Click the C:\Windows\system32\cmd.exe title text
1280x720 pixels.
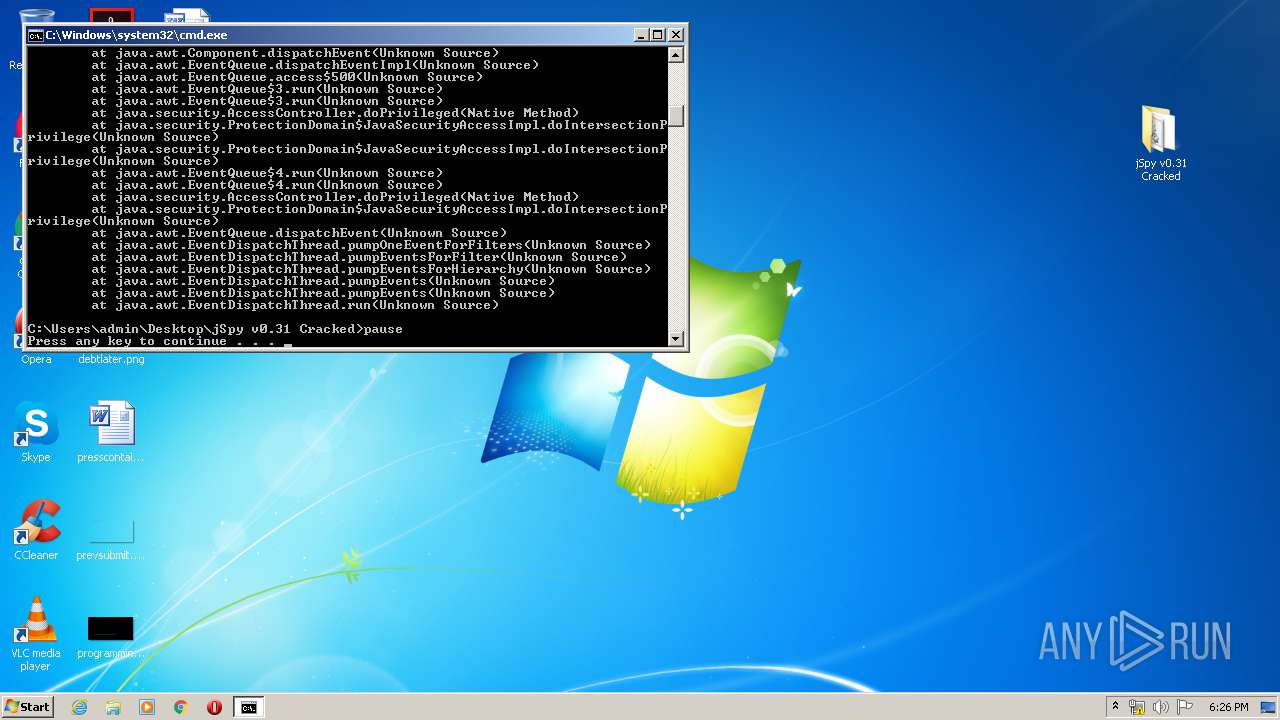pos(136,35)
